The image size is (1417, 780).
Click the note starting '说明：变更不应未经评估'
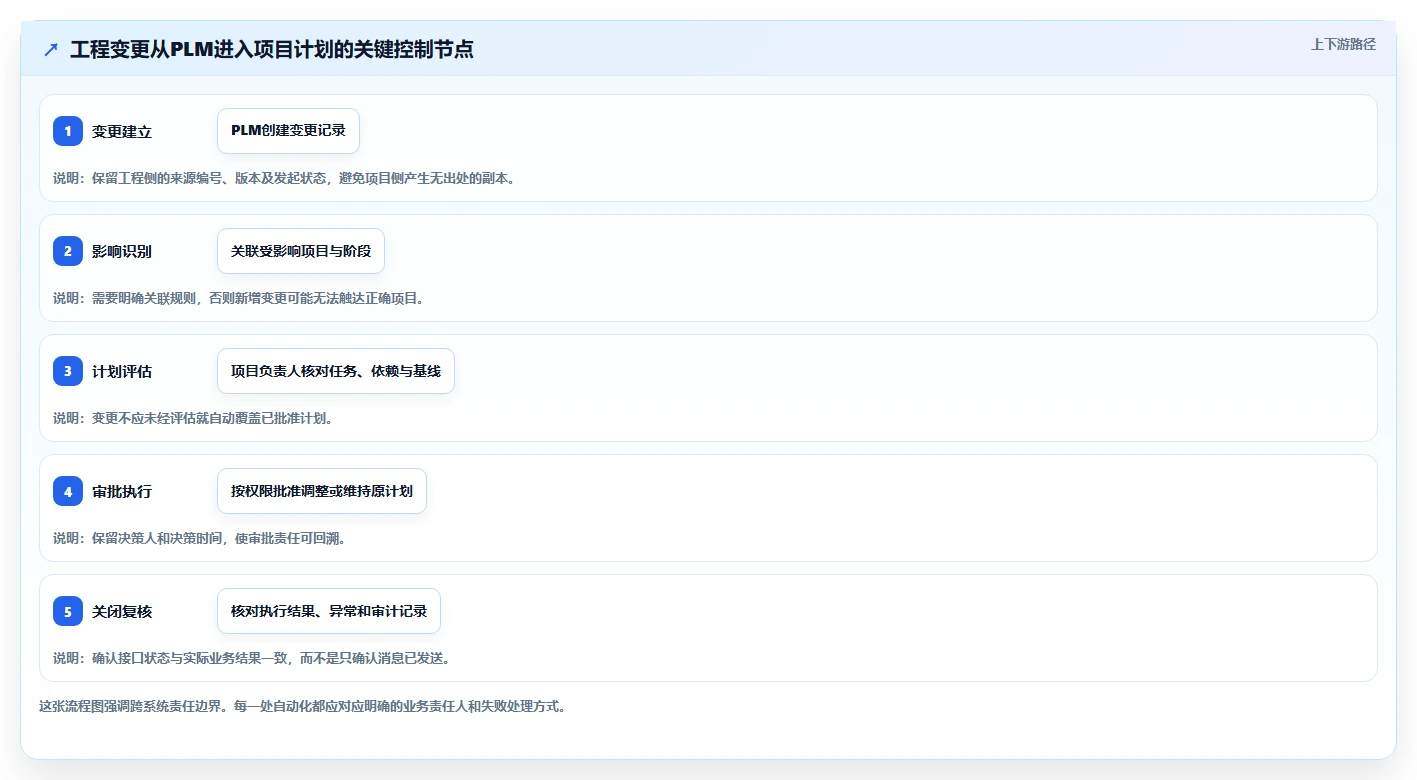click(193, 418)
